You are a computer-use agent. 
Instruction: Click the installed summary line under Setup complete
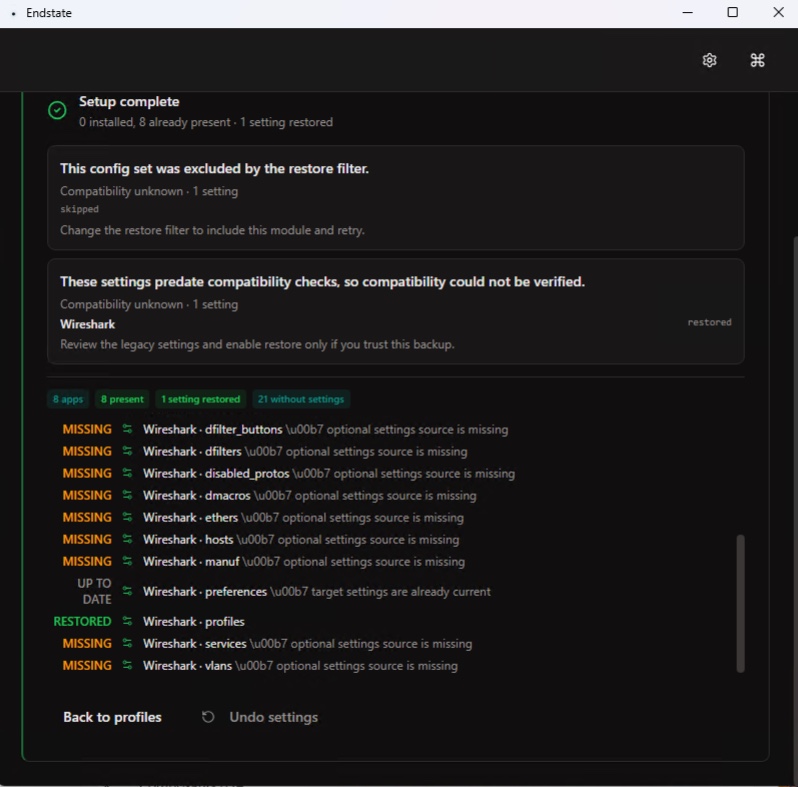(206, 122)
